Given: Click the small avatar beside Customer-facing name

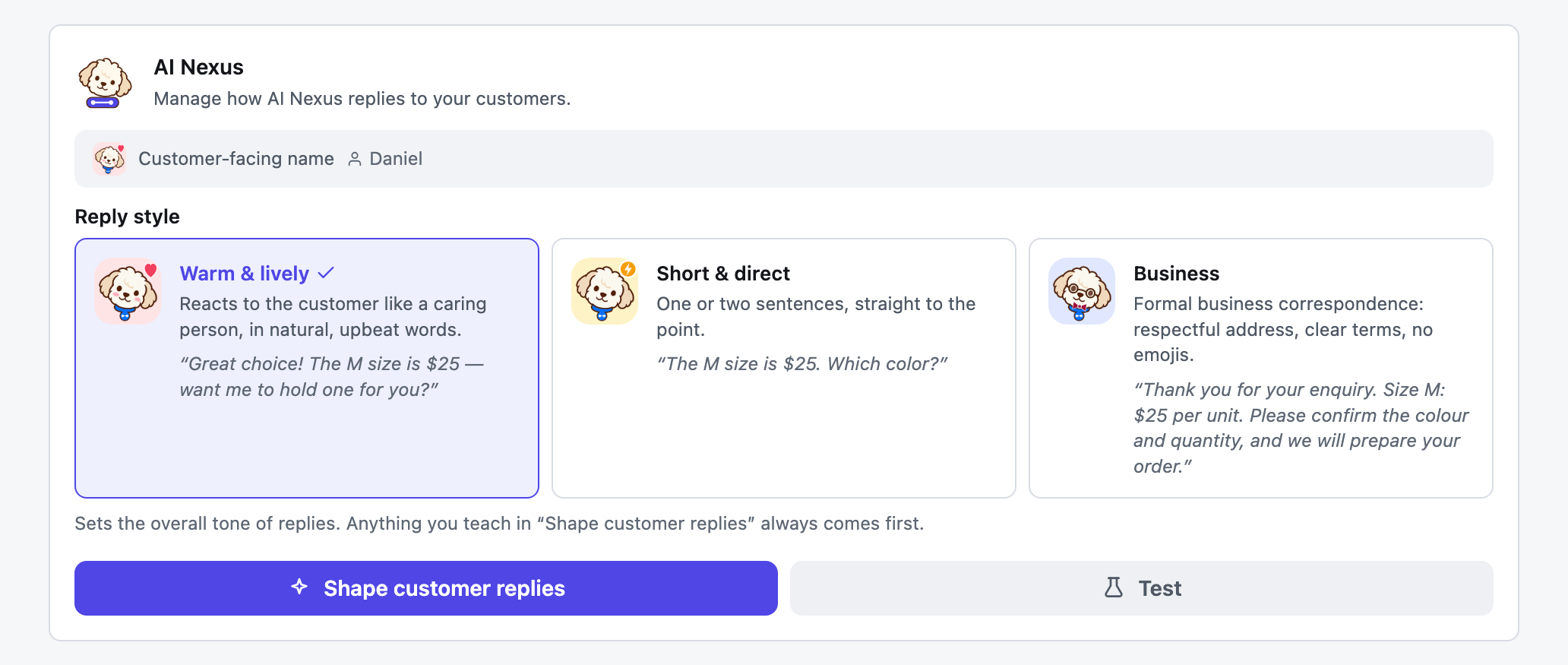Looking at the screenshot, I should [x=109, y=159].
